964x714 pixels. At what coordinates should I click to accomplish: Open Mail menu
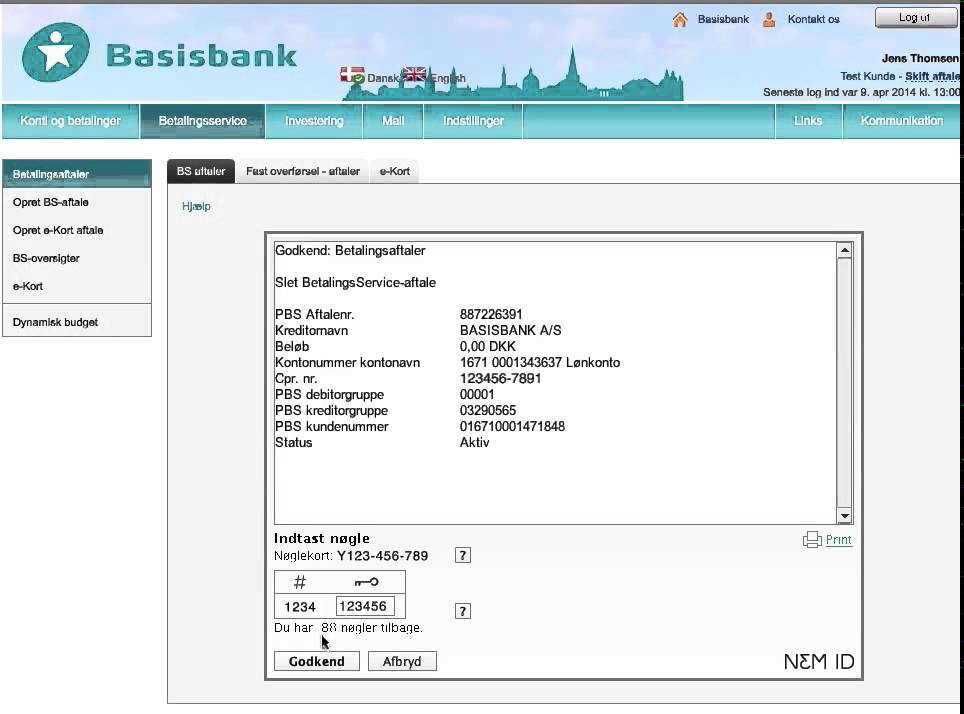(393, 121)
